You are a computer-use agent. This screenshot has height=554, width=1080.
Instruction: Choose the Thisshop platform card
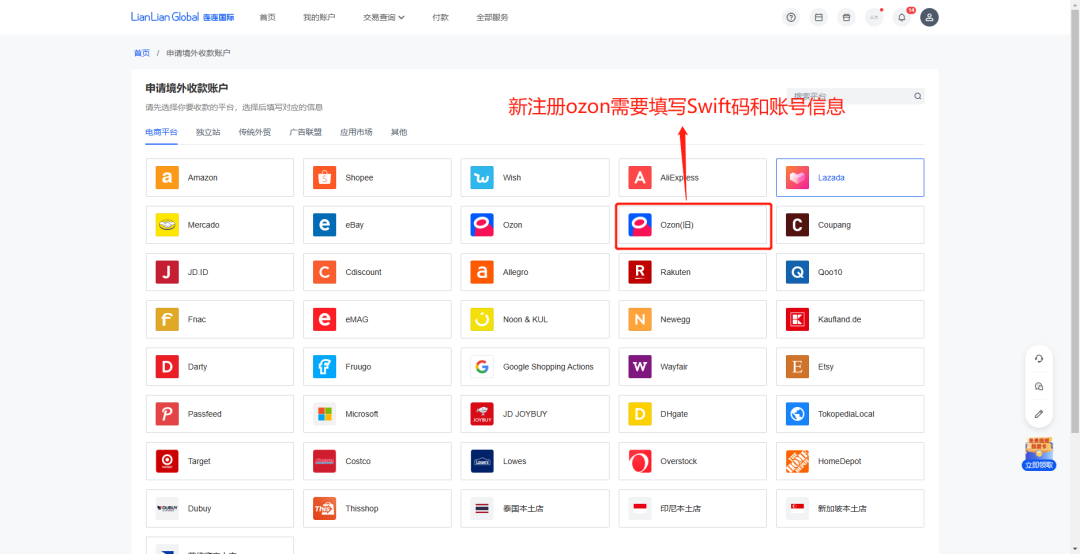pyautogui.click(x=377, y=509)
